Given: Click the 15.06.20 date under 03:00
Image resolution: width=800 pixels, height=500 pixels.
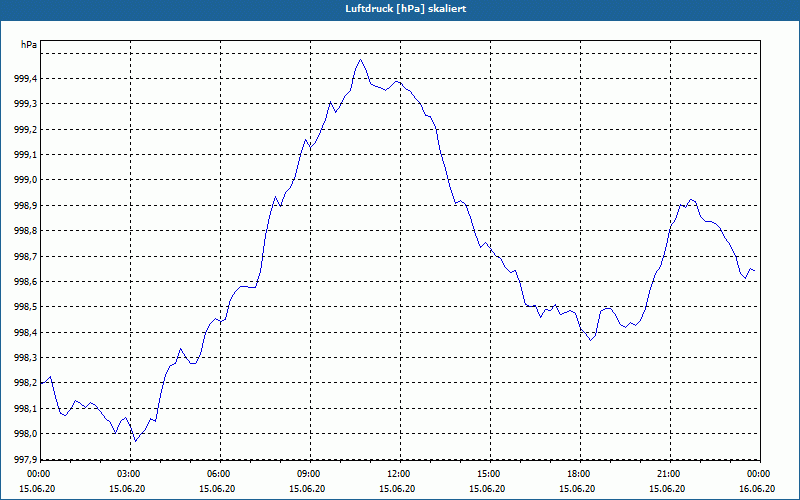Looking at the screenshot, I should 128,489.
